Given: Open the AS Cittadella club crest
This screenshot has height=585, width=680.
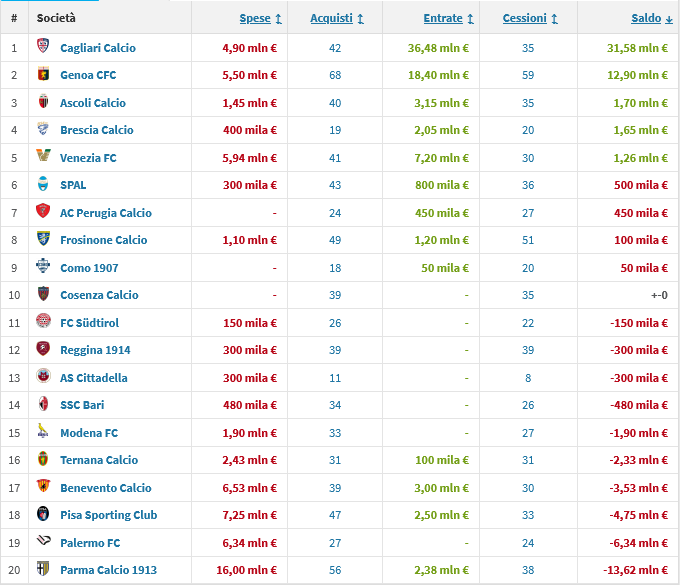Looking at the screenshot, I should click(43, 376).
